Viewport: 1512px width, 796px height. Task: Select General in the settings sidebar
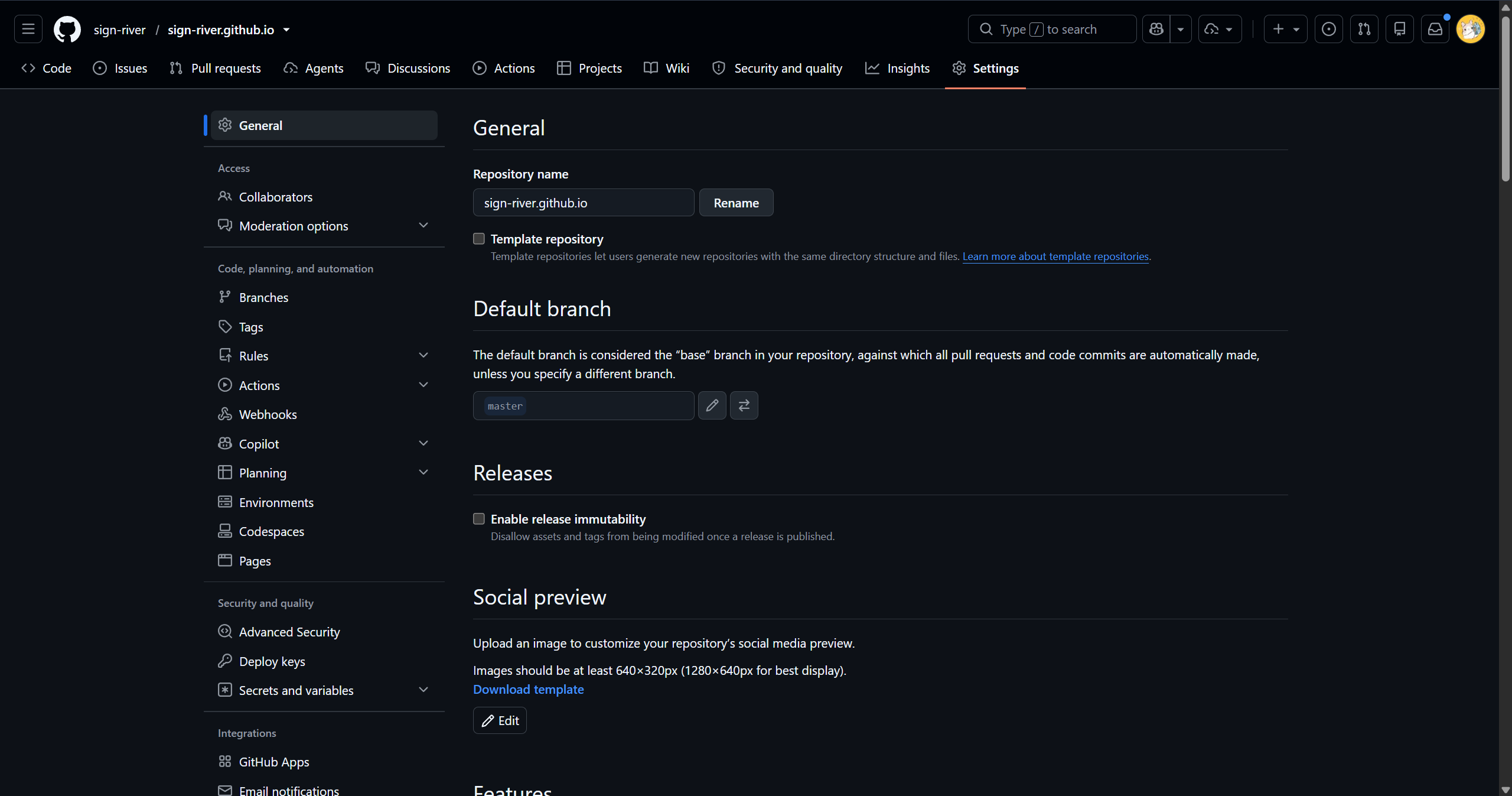point(324,125)
